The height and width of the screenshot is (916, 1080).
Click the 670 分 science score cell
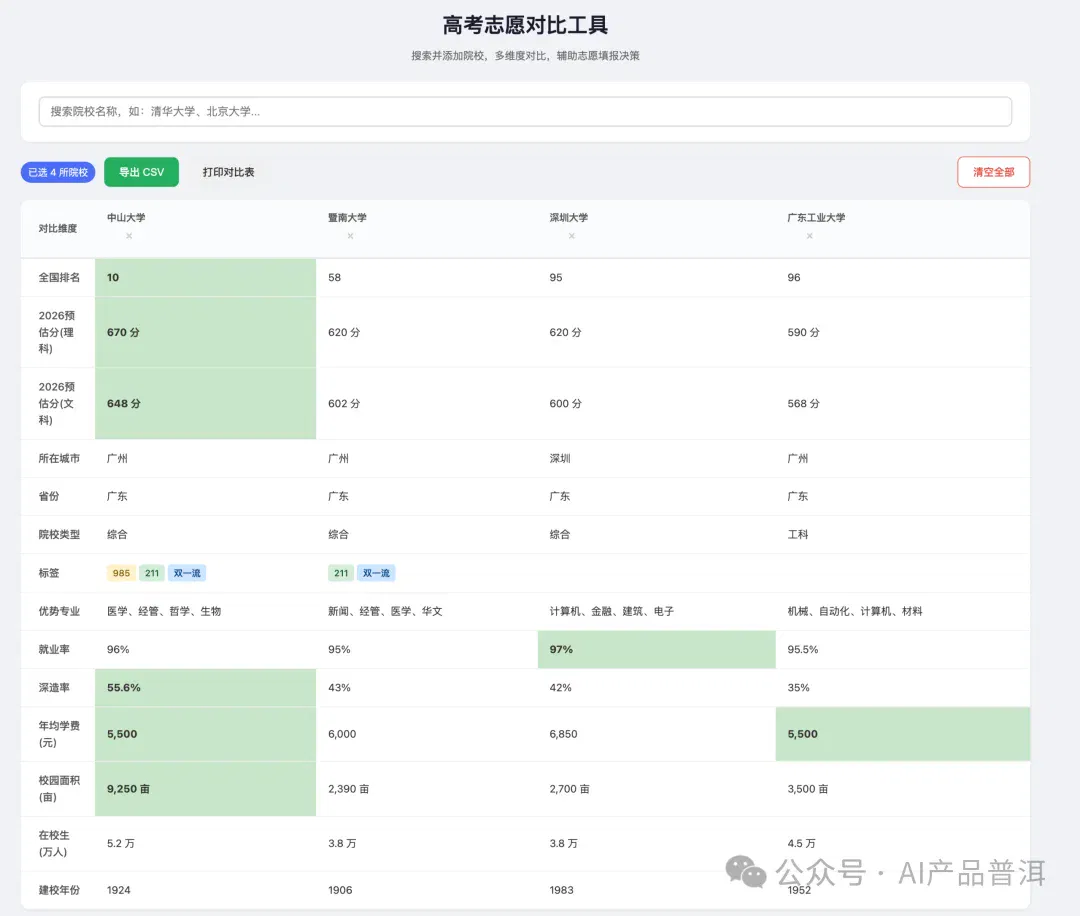205,332
